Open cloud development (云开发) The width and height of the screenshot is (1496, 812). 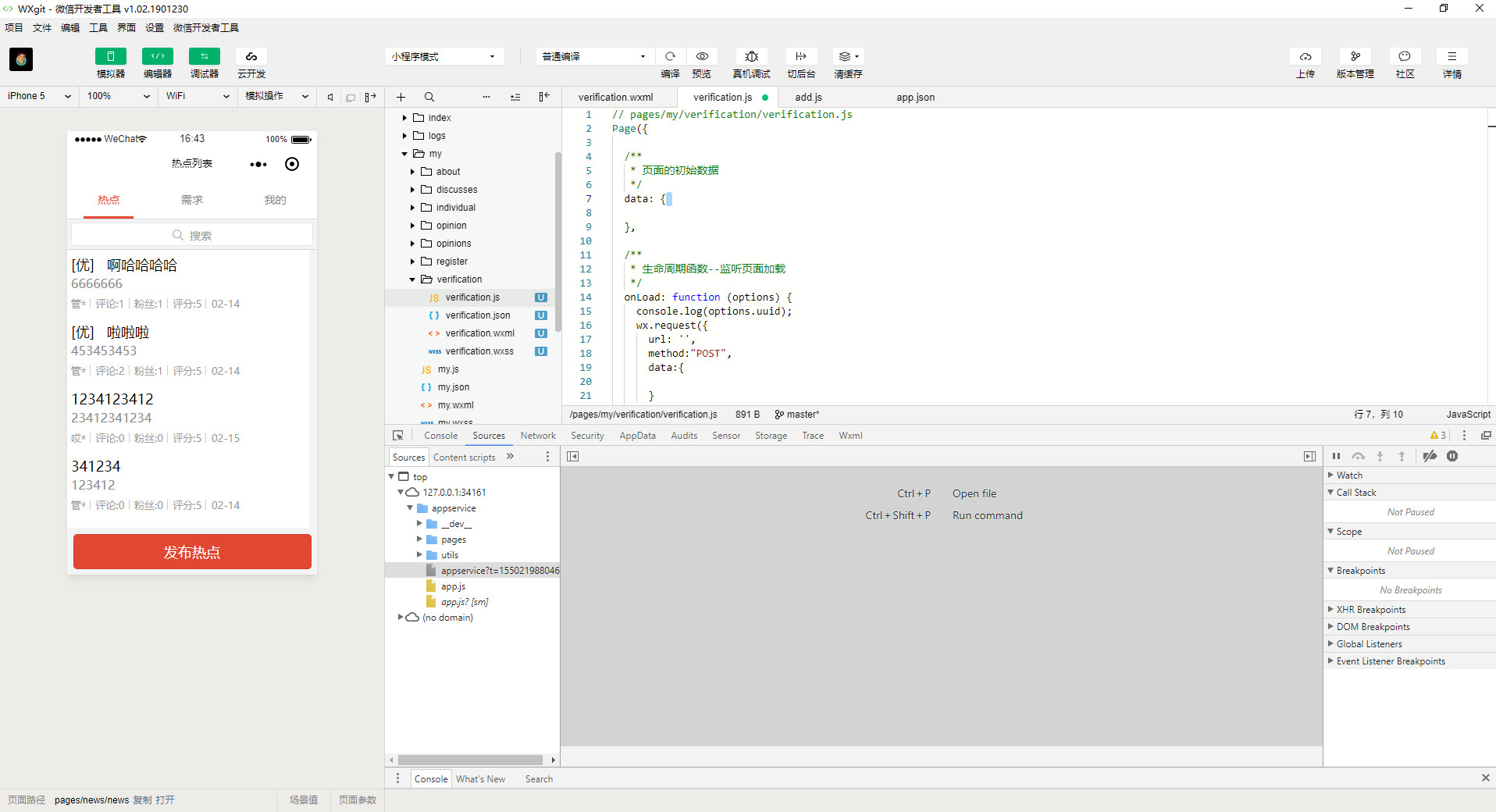click(x=251, y=56)
